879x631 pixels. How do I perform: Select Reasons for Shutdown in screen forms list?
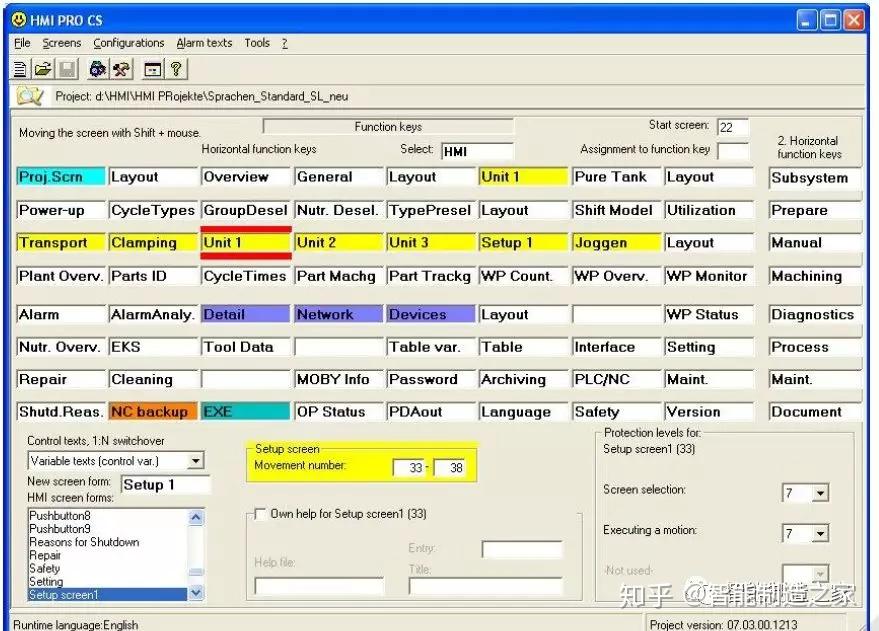(84, 542)
